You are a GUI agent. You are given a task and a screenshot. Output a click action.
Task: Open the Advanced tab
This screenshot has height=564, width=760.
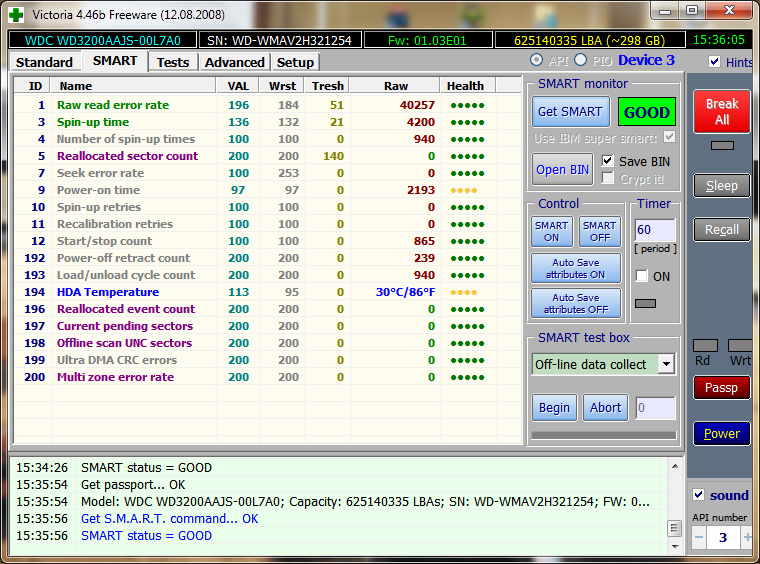[x=234, y=62]
